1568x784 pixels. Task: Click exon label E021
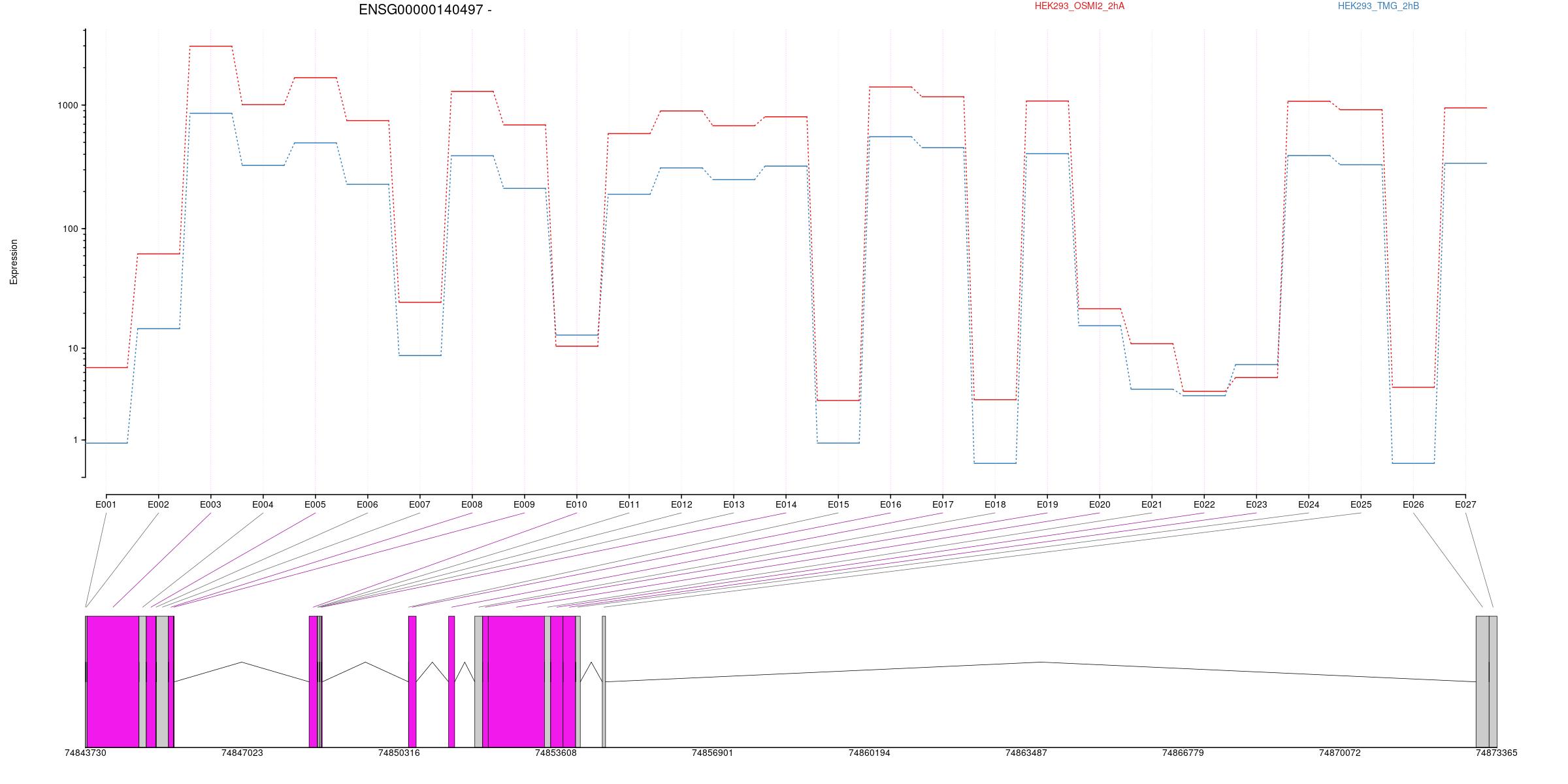coord(1152,504)
